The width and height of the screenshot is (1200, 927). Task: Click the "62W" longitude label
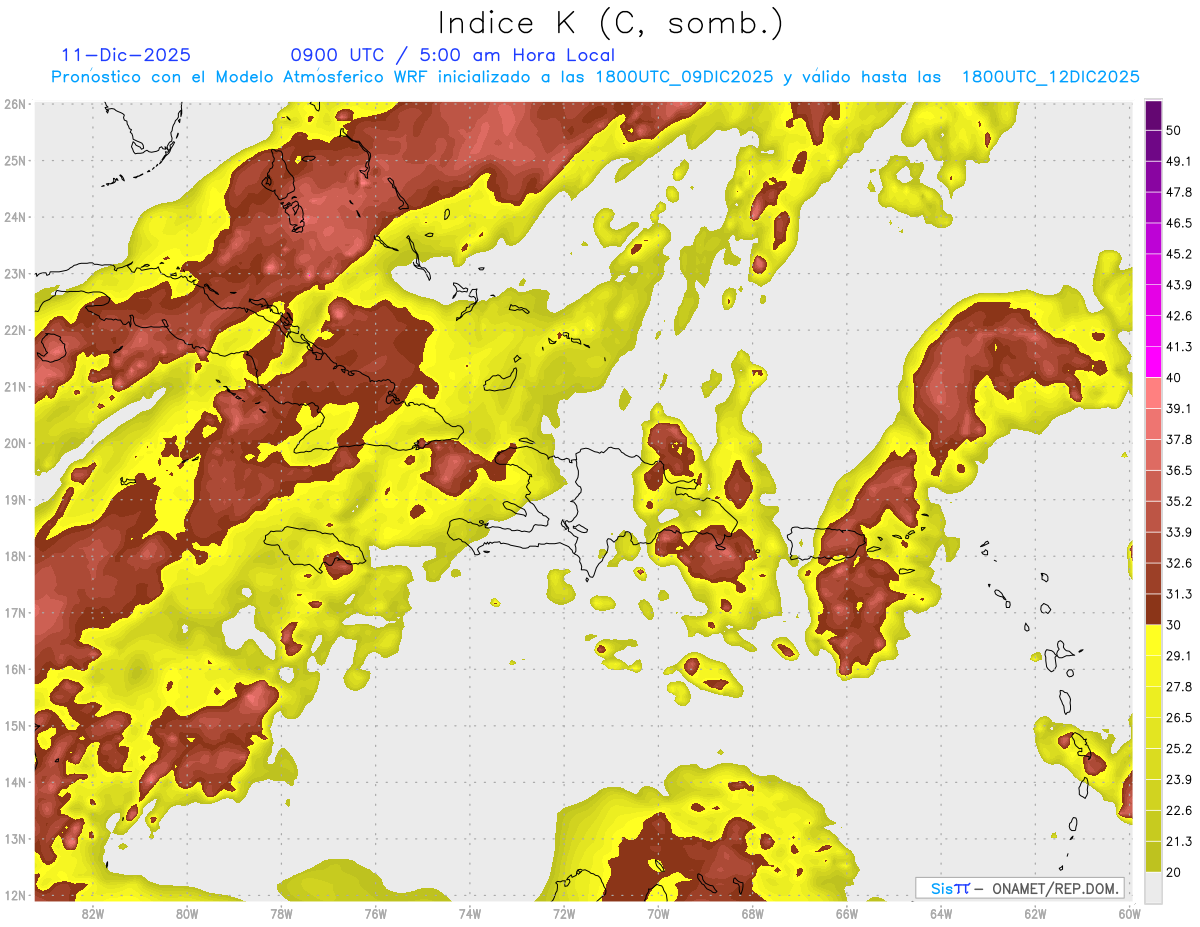tap(1035, 913)
